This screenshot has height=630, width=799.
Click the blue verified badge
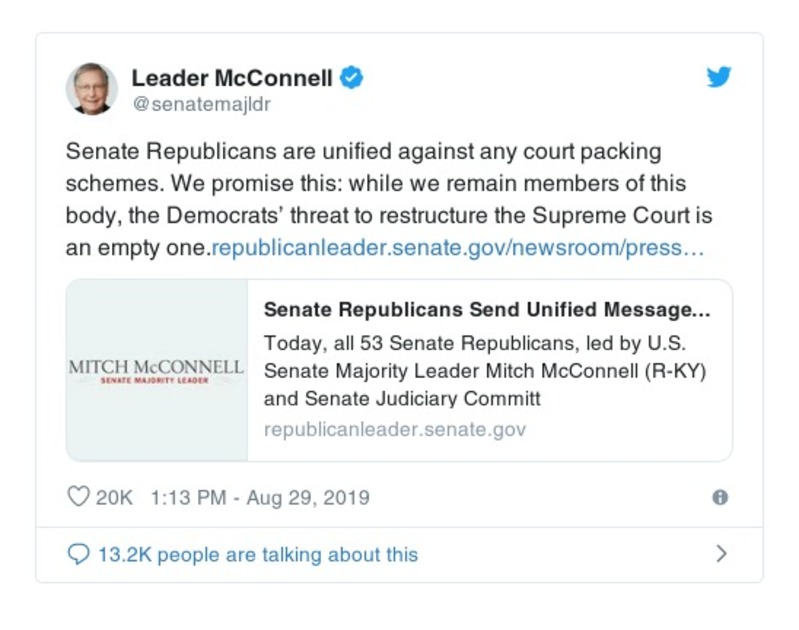tap(351, 78)
